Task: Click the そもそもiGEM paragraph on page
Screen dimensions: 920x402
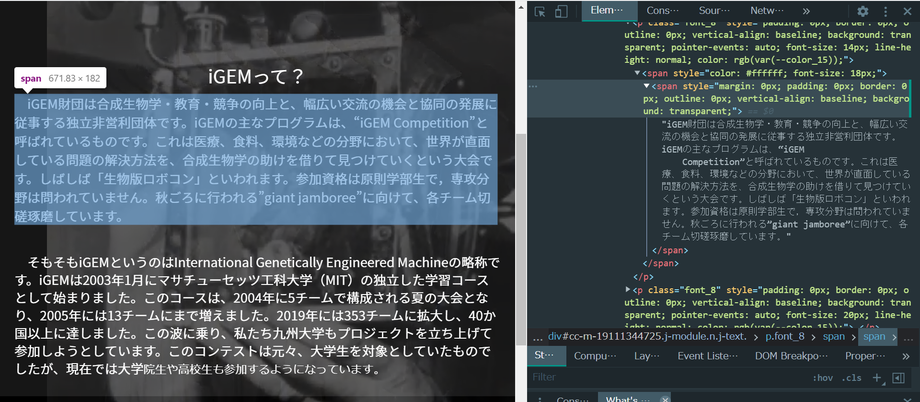Action: point(257,315)
